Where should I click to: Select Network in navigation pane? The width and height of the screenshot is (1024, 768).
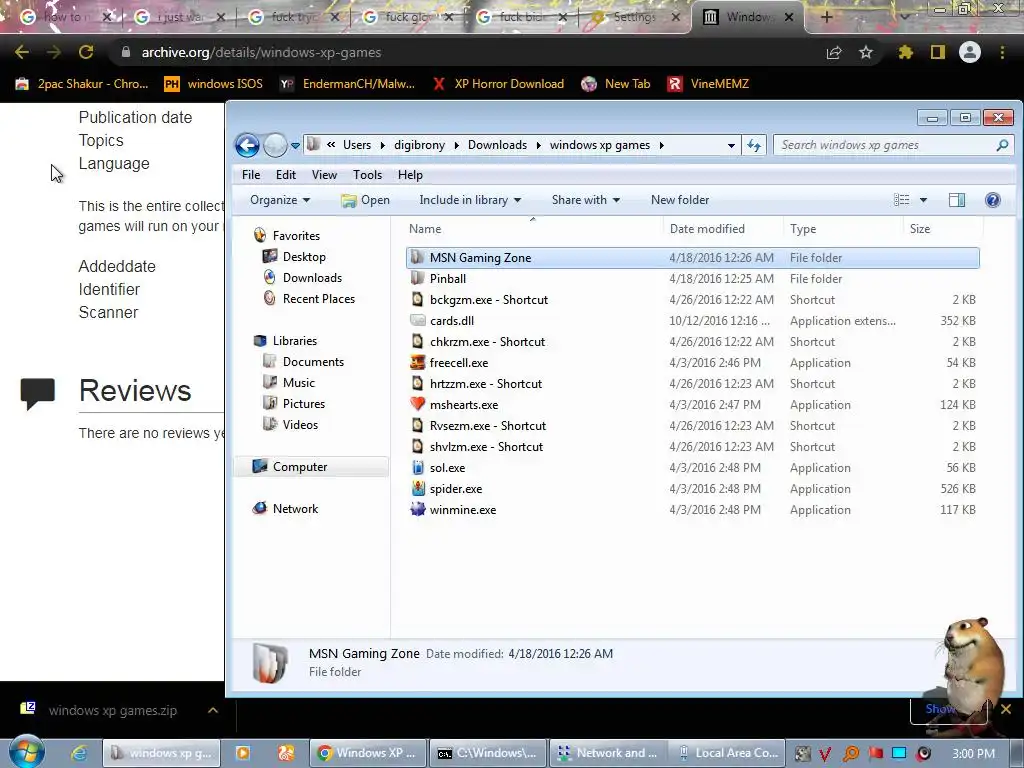(295, 509)
